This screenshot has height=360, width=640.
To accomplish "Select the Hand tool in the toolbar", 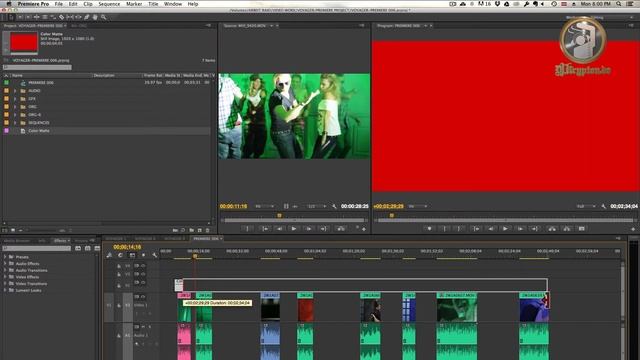I will click(95, 17).
